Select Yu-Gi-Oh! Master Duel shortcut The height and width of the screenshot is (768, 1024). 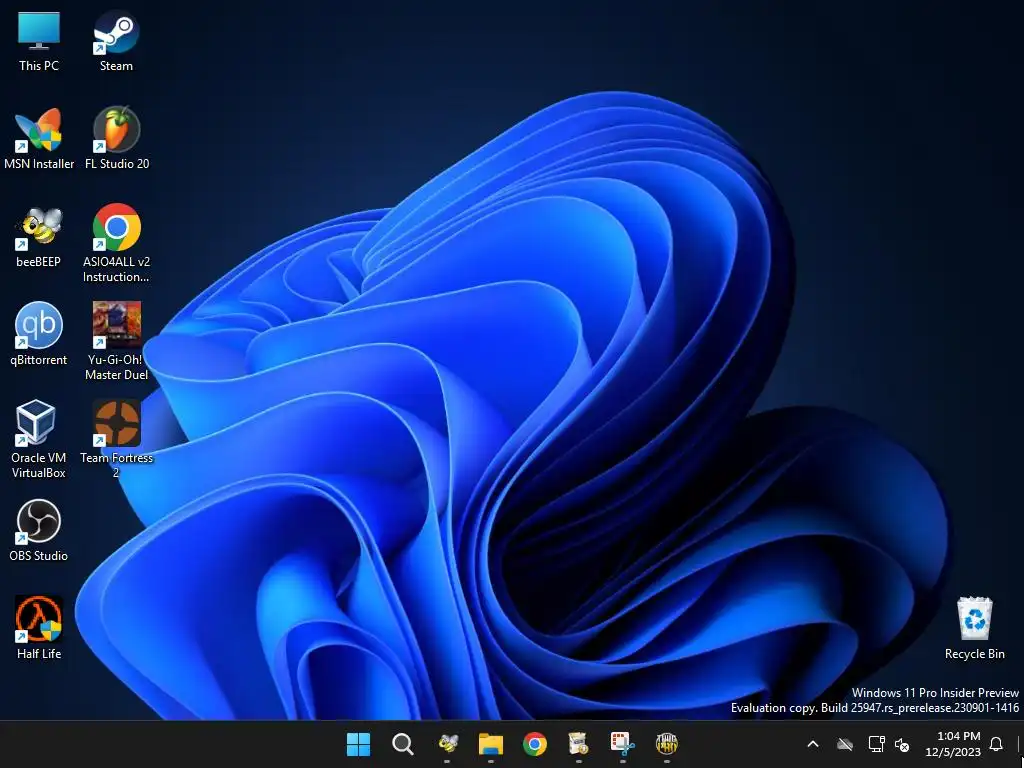pyautogui.click(x=116, y=342)
